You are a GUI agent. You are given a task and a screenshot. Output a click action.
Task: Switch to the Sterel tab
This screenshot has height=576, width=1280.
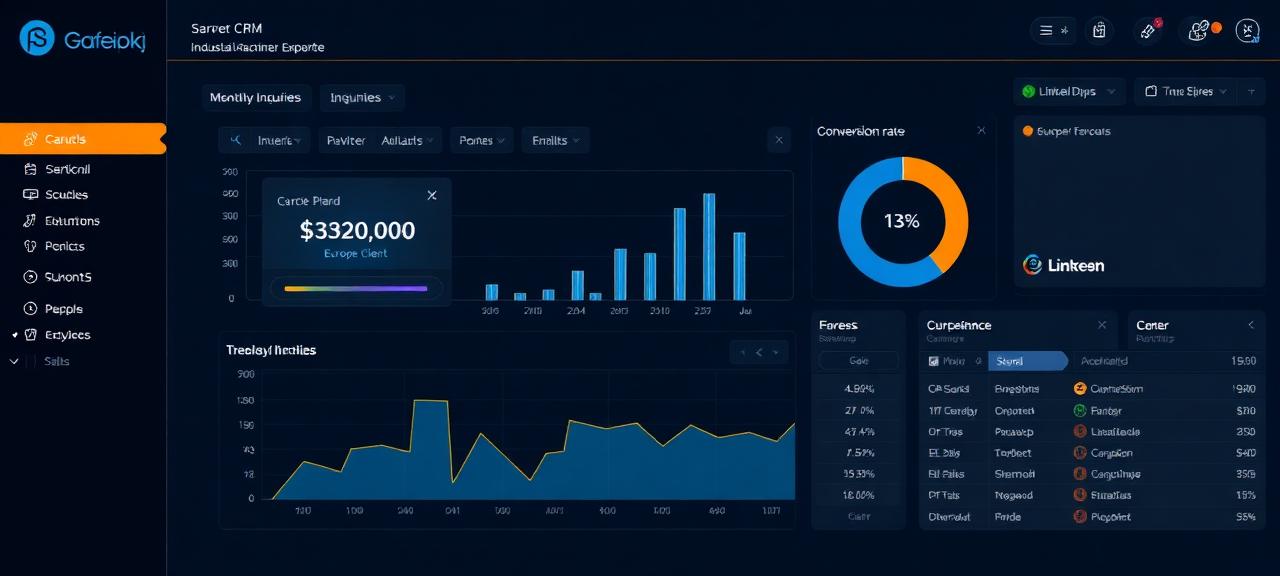[1027, 361]
